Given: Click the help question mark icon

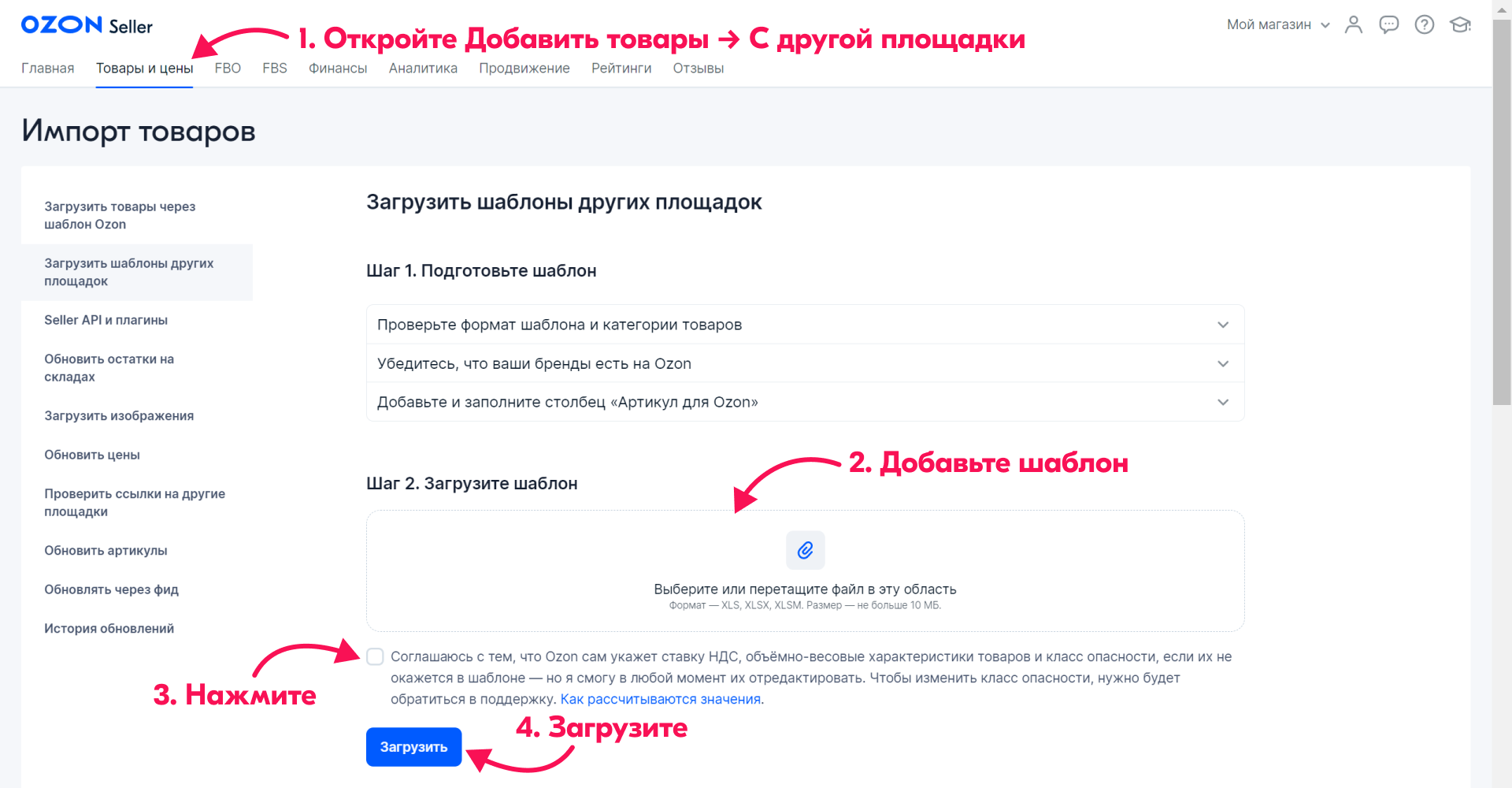Looking at the screenshot, I should (x=1424, y=24).
